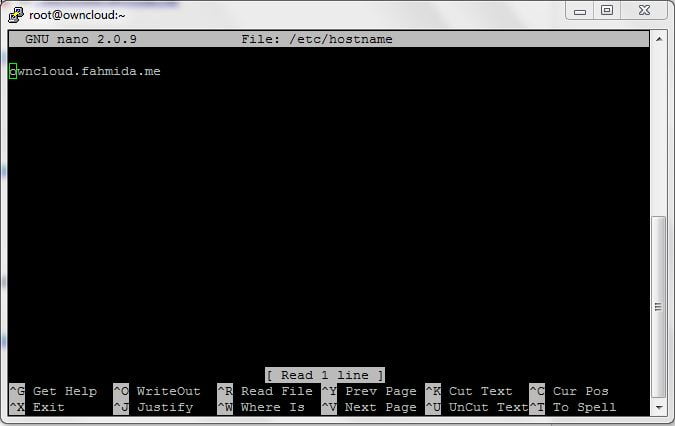This screenshot has width=675, height=426.
Task: Click the "Read 1 line" status message
Action: pyautogui.click(x=325, y=375)
